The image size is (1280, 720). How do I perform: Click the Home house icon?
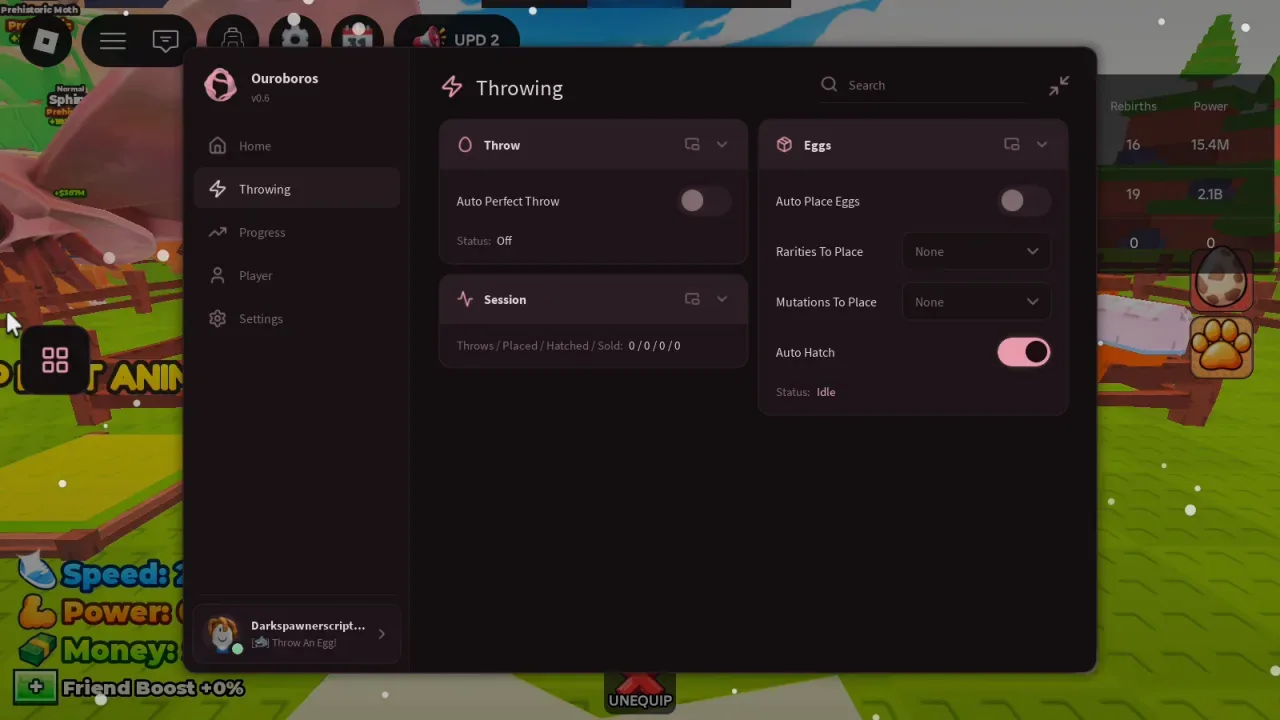[x=217, y=146]
